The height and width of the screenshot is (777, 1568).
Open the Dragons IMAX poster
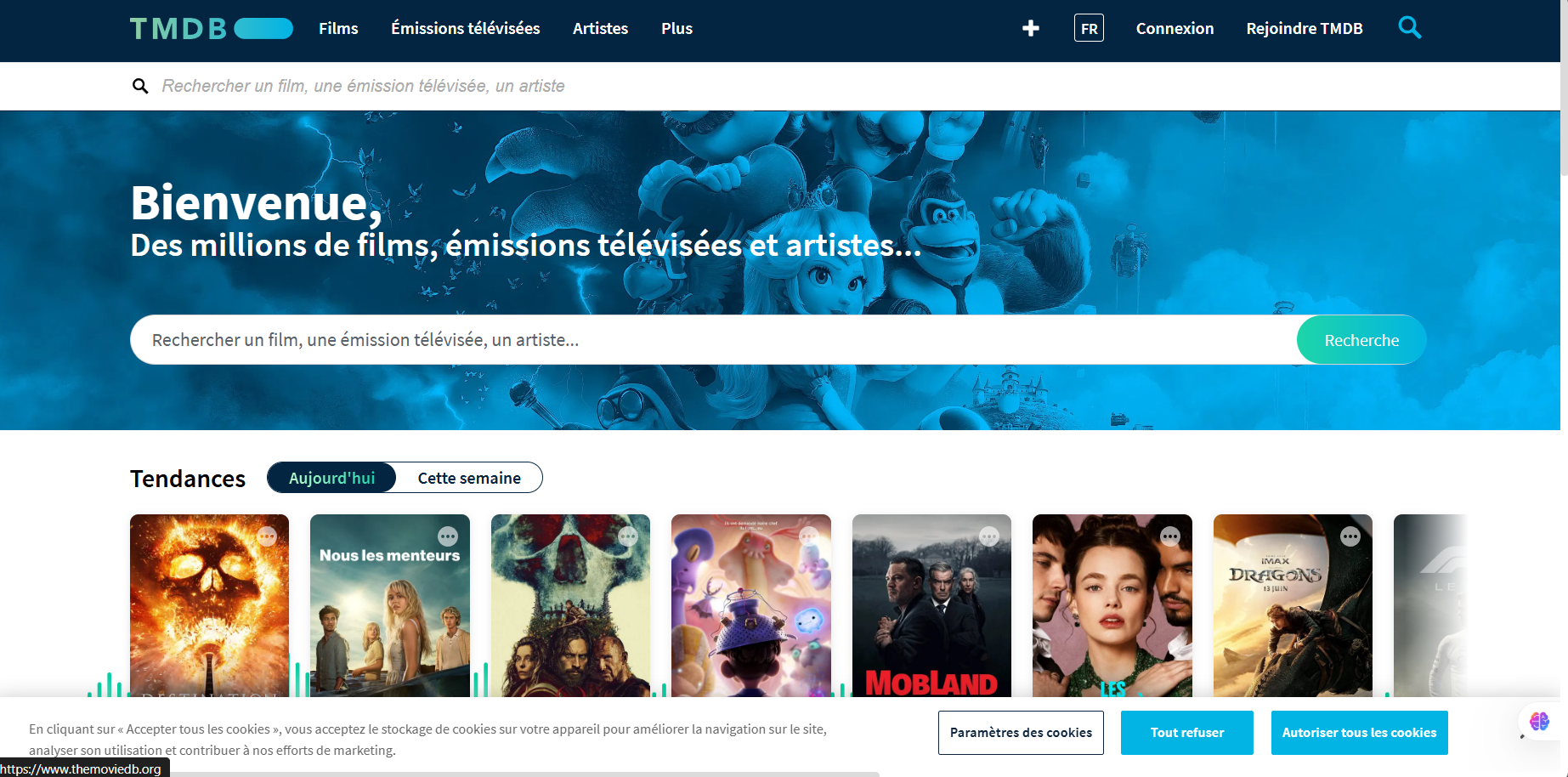pyautogui.click(x=1293, y=605)
